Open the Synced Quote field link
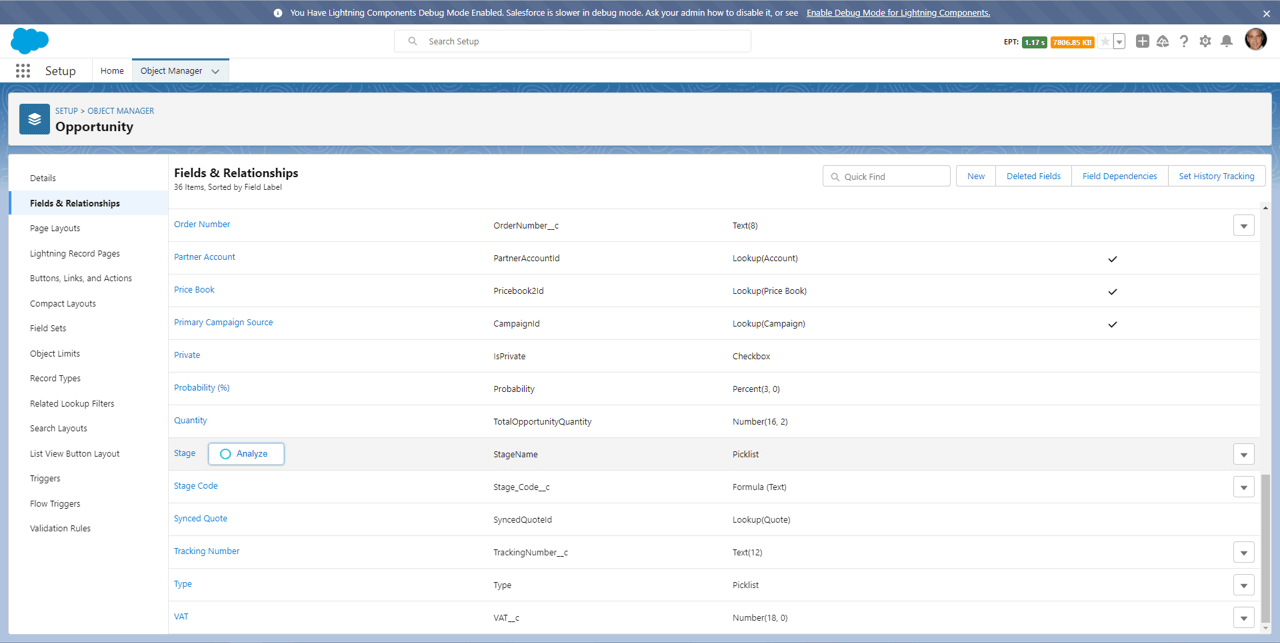Viewport: 1280px width, 643px height. [x=201, y=518]
